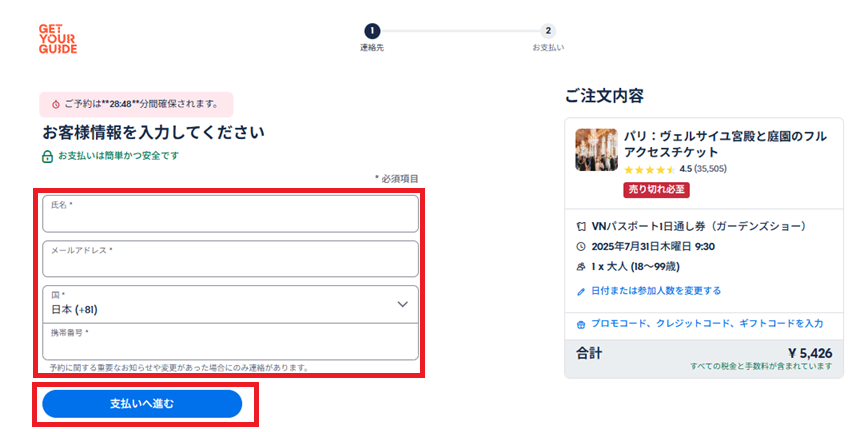
Task: Click the people icon beside 1 x 大人
Action: (580, 267)
